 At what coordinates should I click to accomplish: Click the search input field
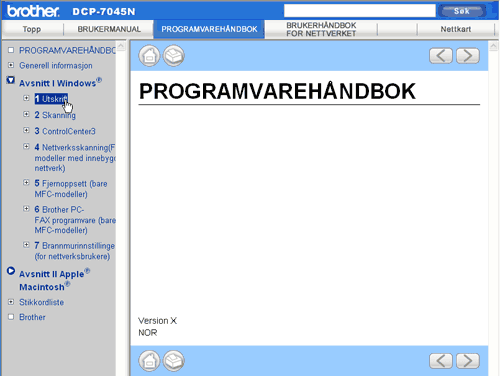coord(360,11)
